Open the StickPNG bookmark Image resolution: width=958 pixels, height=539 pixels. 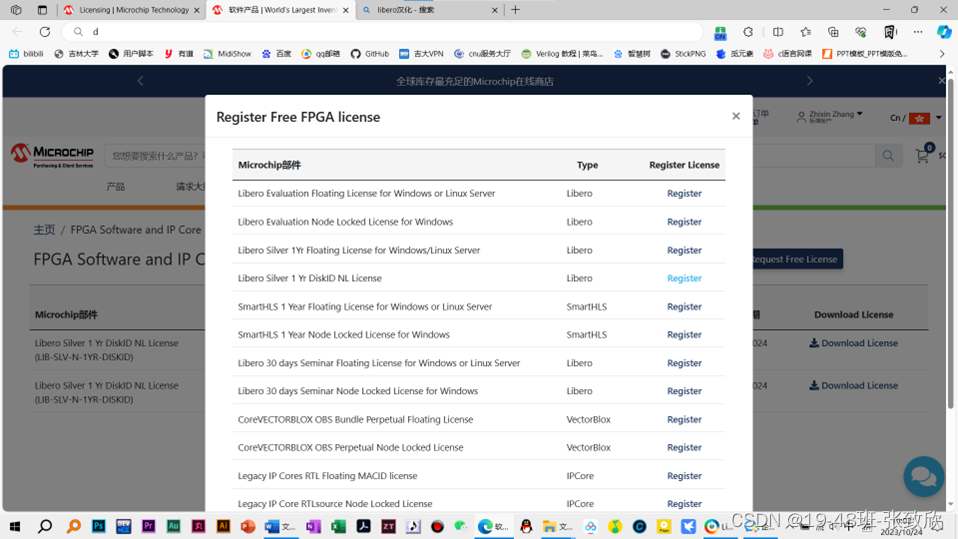click(x=683, y=54)
